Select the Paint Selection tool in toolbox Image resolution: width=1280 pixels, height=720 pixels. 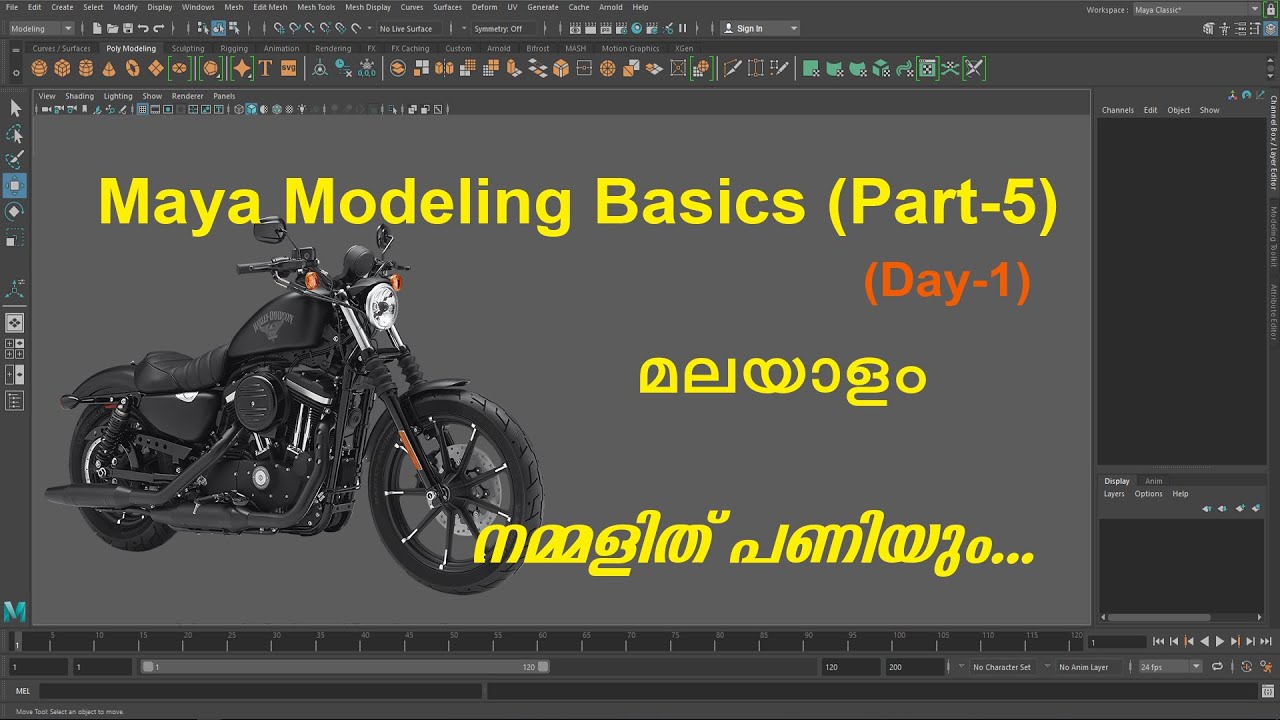15,160
